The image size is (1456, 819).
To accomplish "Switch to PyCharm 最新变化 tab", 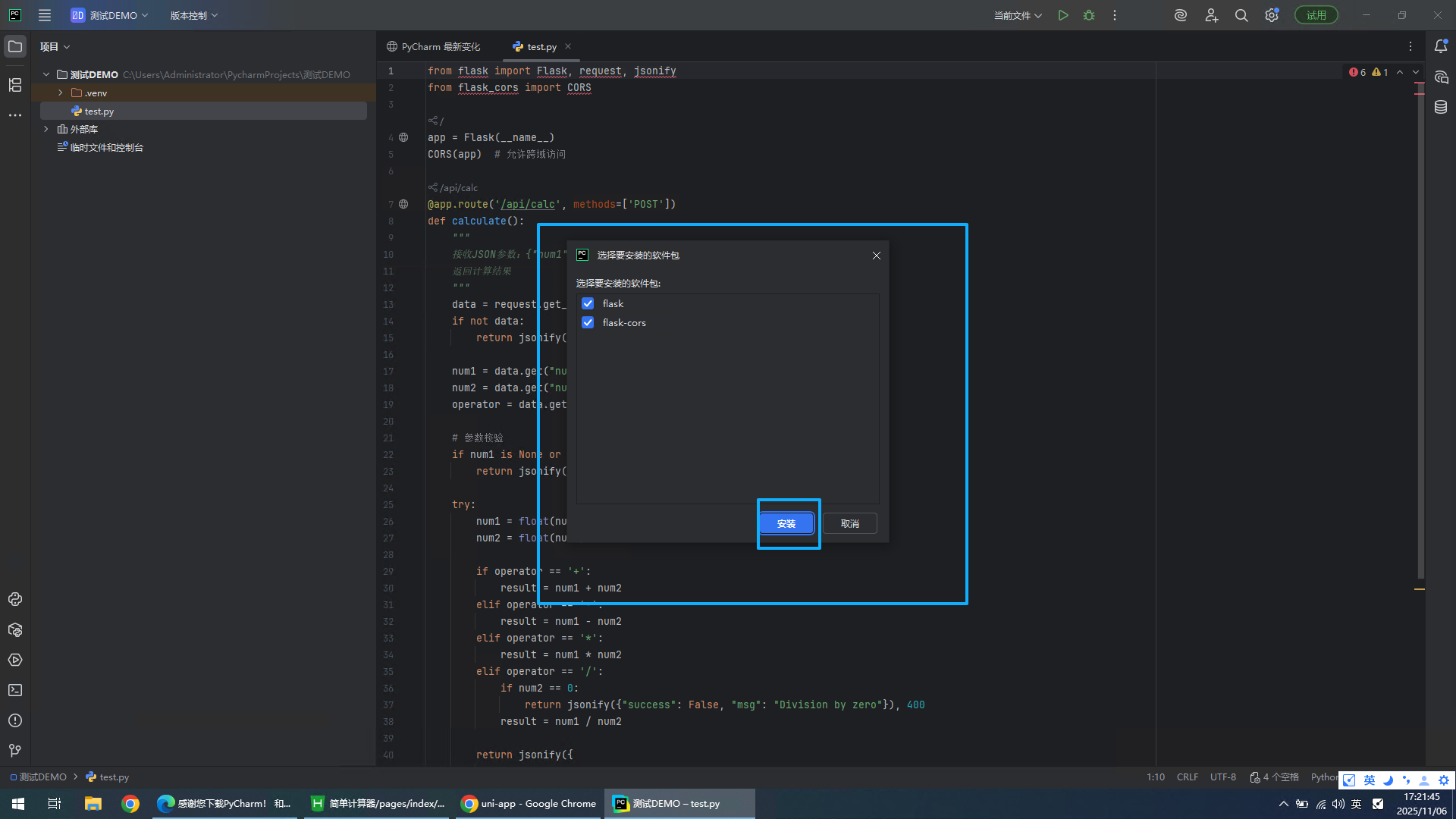I will (434, 46).
